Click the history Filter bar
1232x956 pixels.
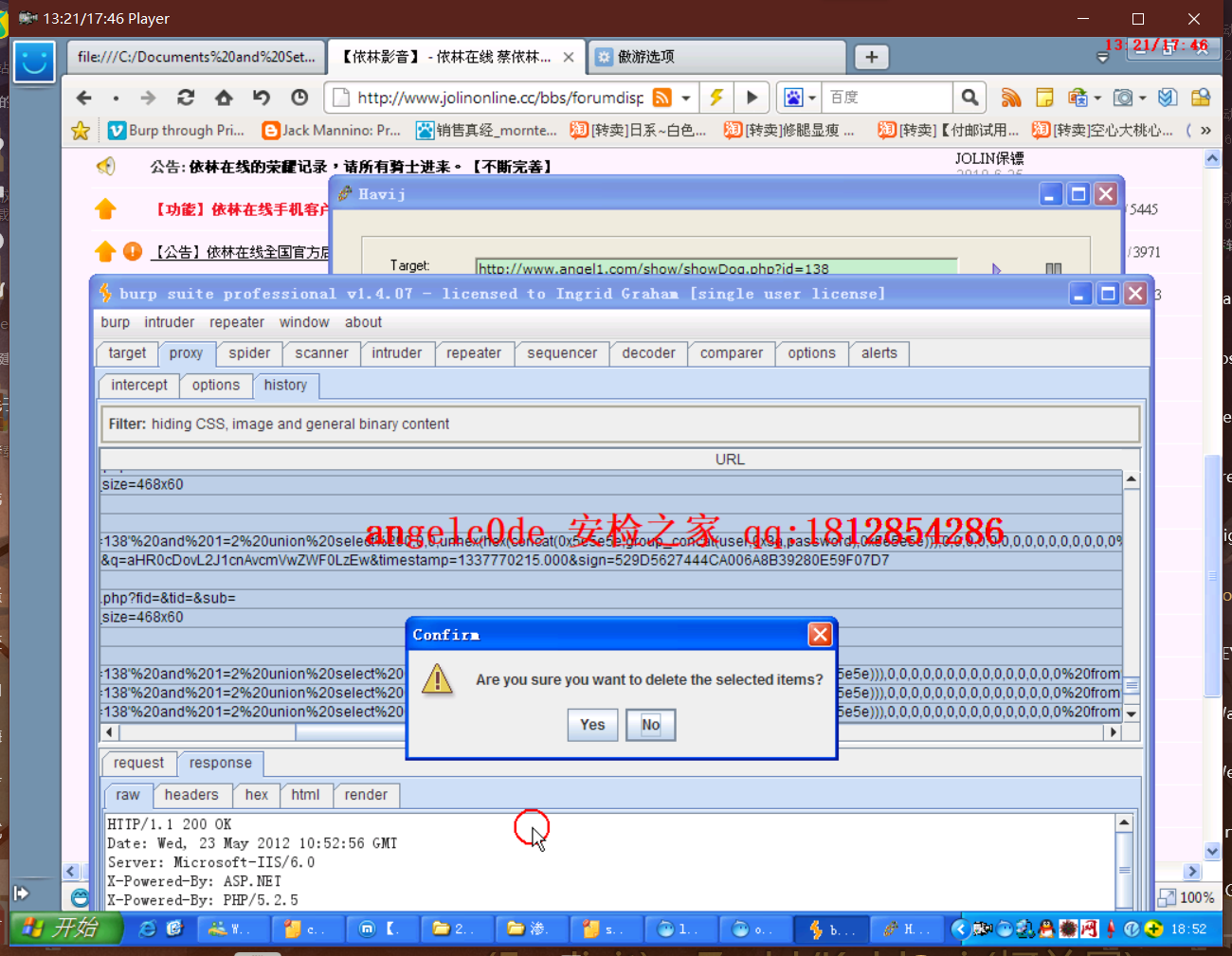(x=620, y=424)
